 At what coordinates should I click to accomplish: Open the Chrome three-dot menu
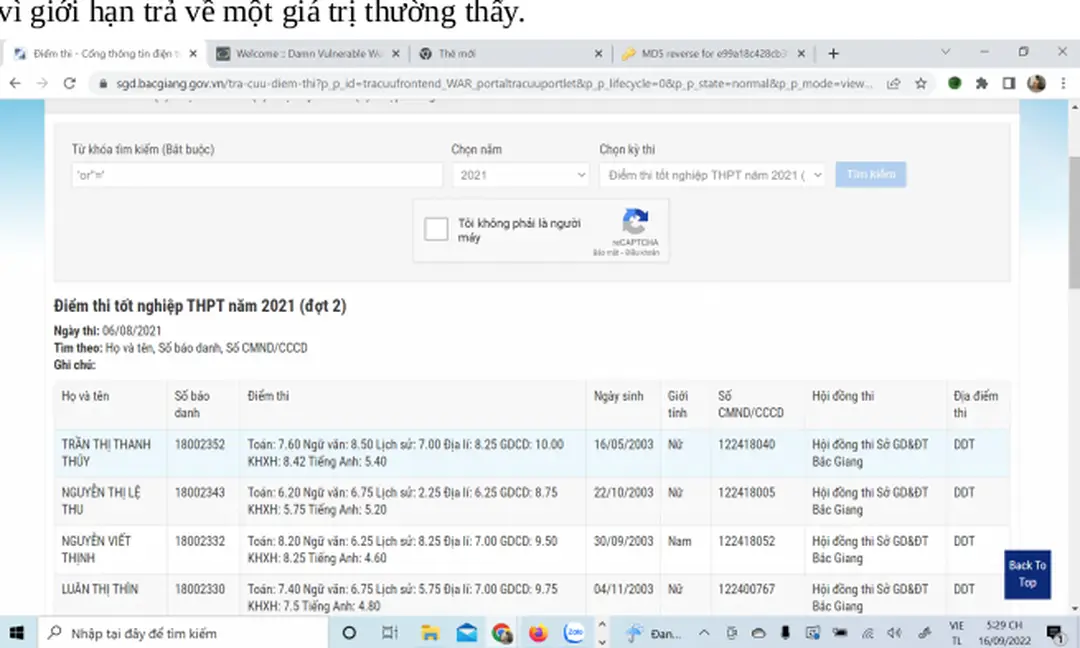pyautogui.click(x=1063, y=84)
